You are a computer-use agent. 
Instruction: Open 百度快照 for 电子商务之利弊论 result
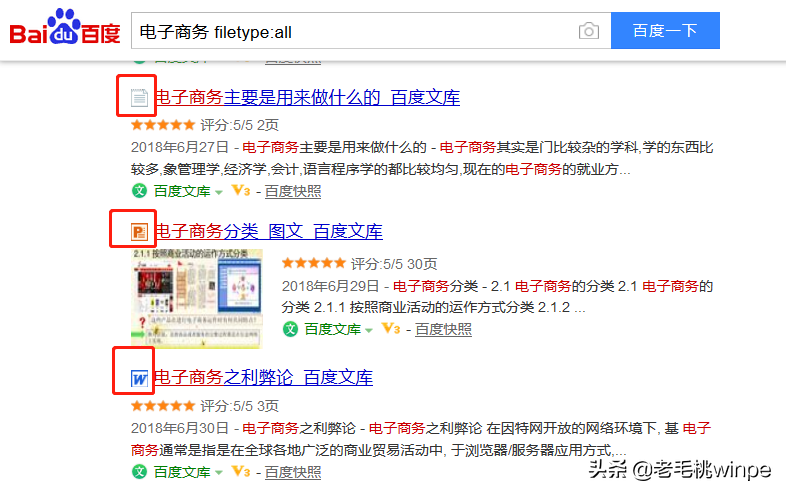293,472
